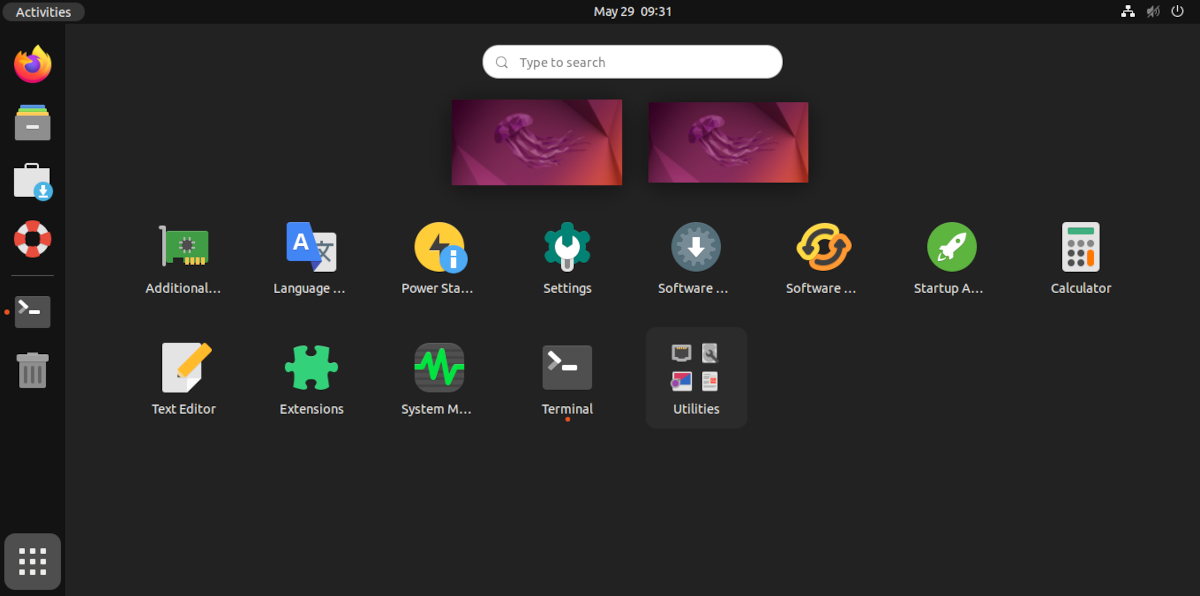Open the Extensions application

[311, 367]
